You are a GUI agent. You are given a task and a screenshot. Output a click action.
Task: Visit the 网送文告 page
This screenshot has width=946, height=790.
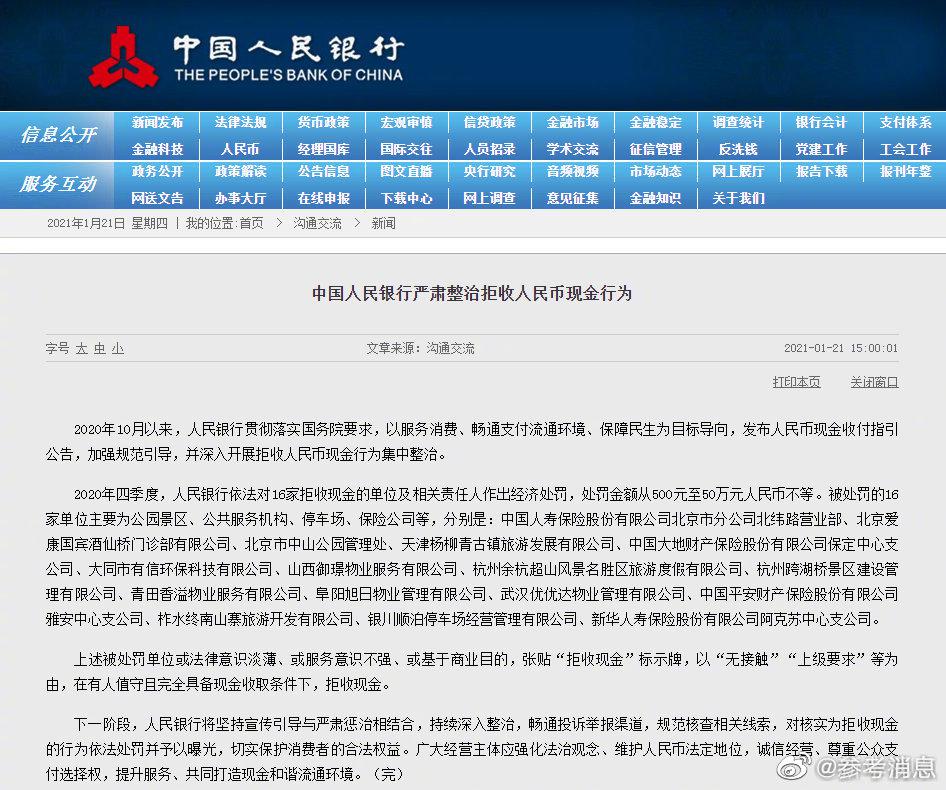[x=157, y=198]
